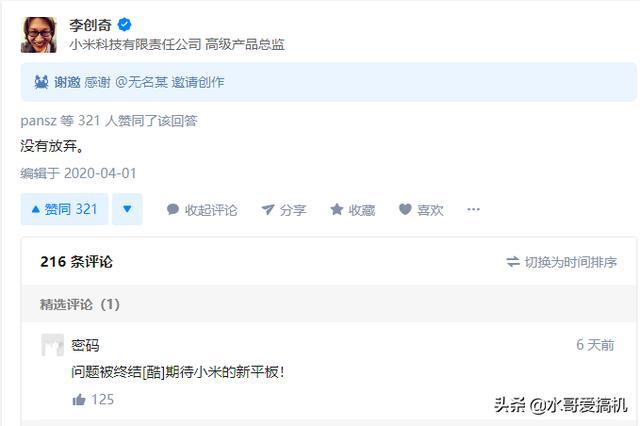Open commenter 密码's username link
This screenshot has height=426, width=640.
[86, 345]
